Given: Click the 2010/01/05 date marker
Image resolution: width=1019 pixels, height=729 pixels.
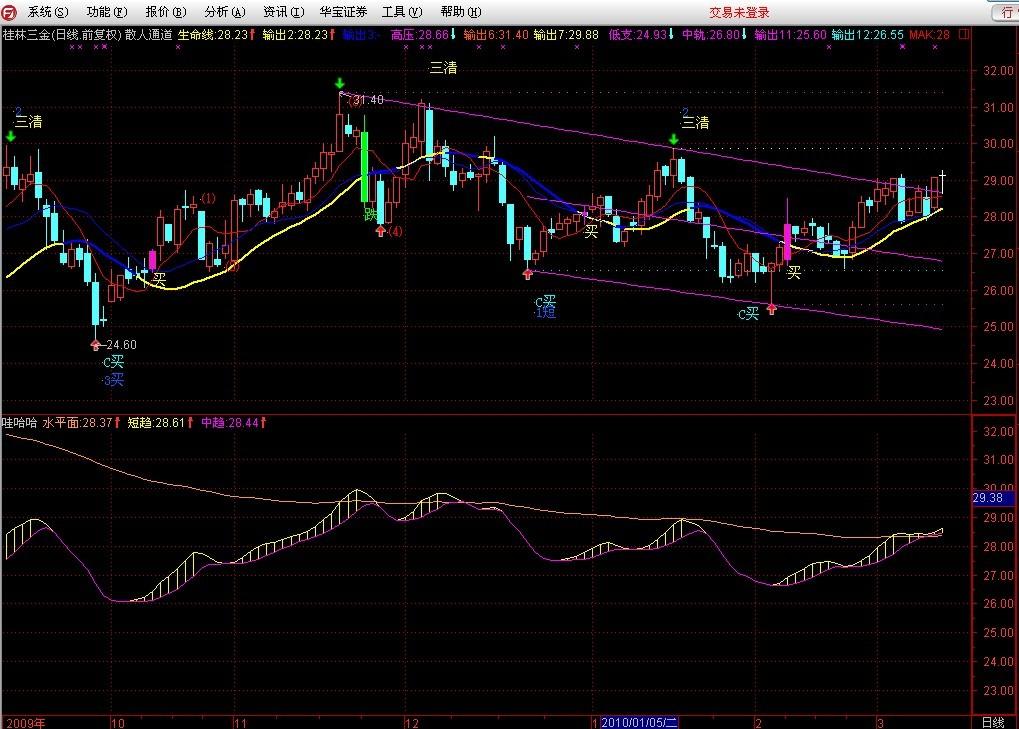Looking at the screenshot, I should pos(640,722).
